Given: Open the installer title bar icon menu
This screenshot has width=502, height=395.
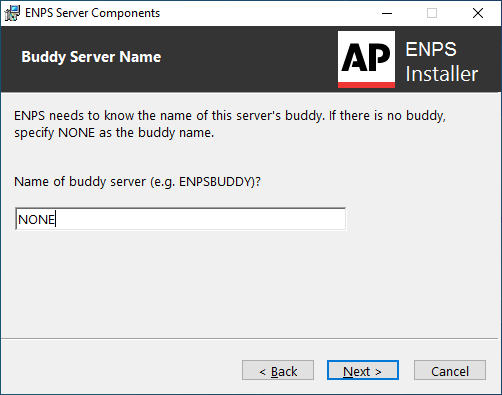Looking at the screenshot, I should point(12,13).
